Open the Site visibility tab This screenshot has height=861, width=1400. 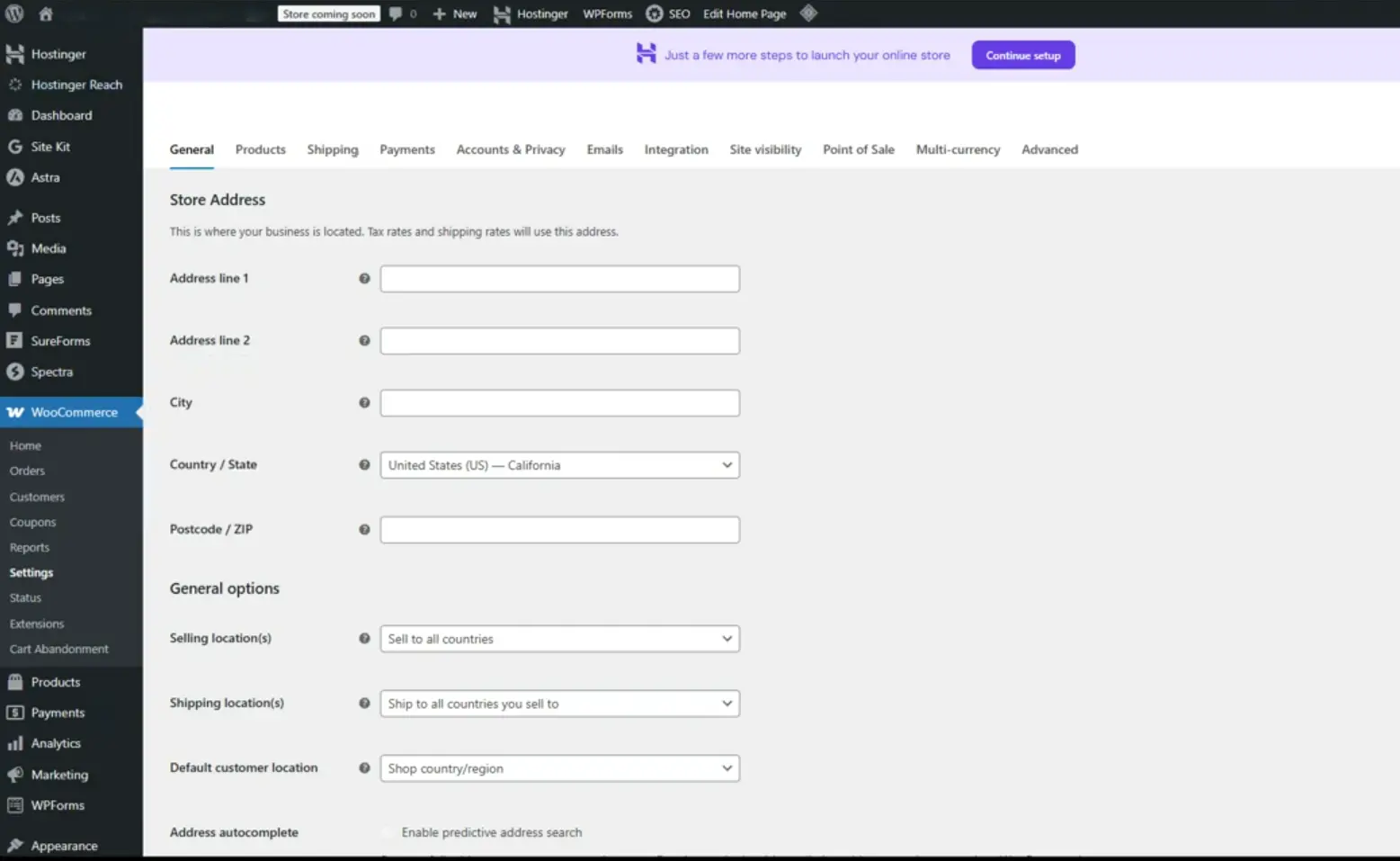point(765,149)
